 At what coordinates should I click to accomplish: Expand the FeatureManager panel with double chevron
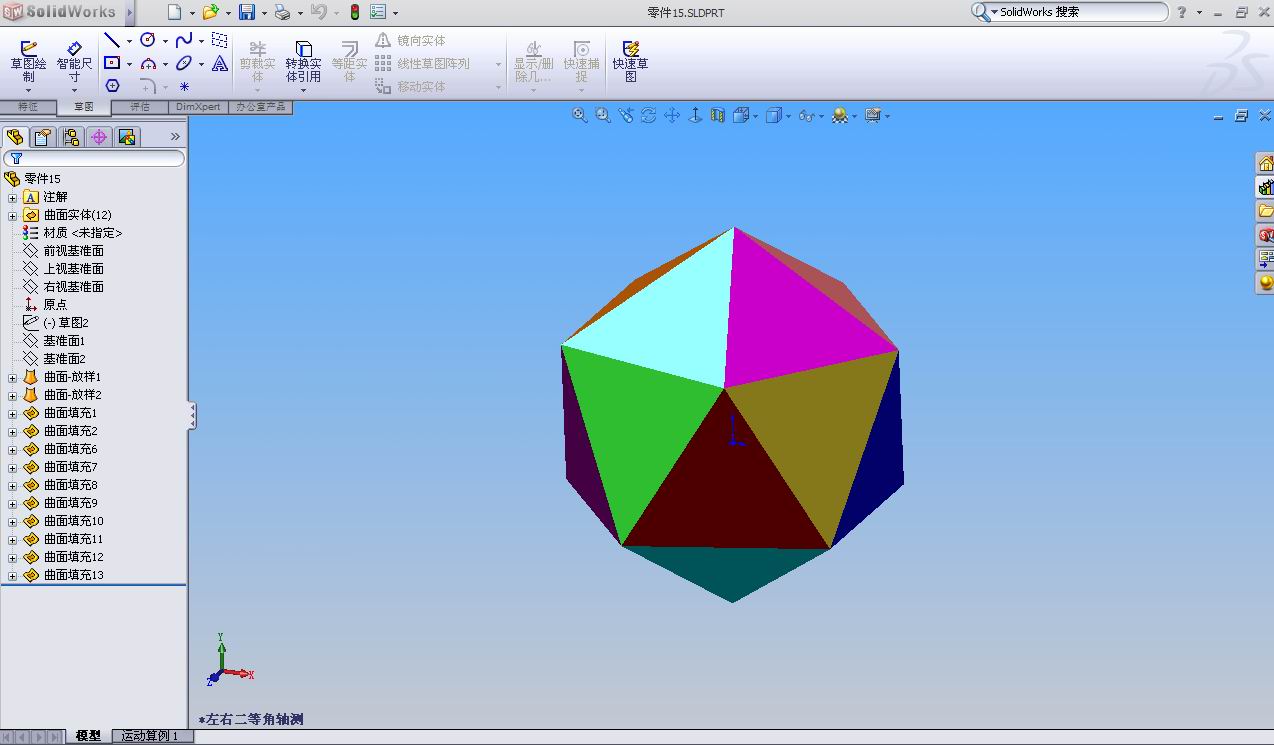click(x=175, y=137)
